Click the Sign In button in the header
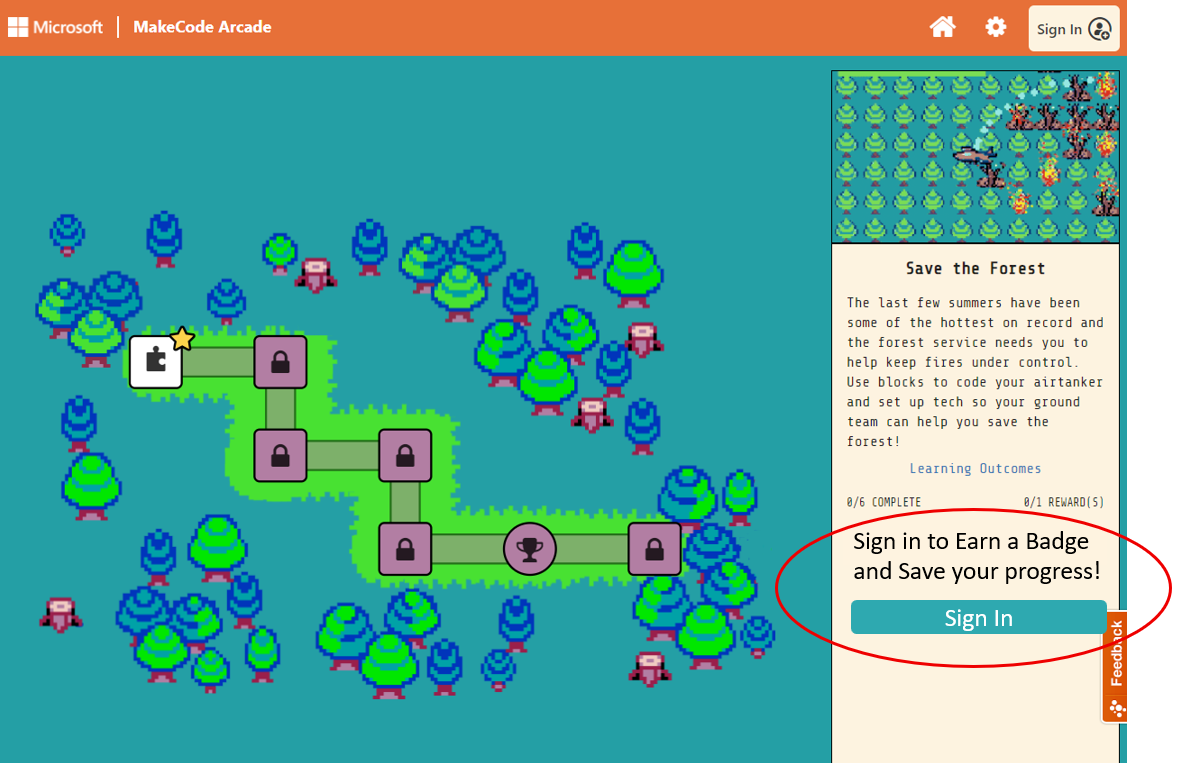The width and height of the screenshot is (1190, 763). 1073,29
